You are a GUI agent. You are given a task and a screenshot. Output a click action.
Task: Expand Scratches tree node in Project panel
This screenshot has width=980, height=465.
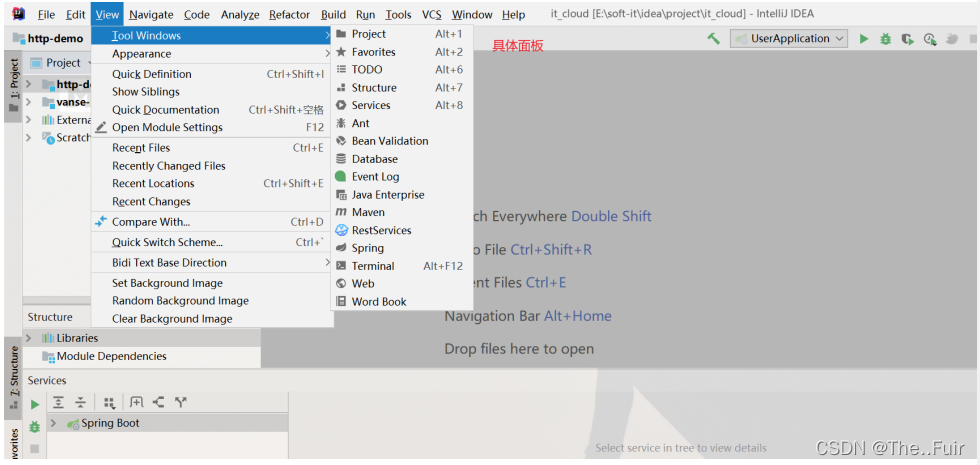(x=29, y=138)
